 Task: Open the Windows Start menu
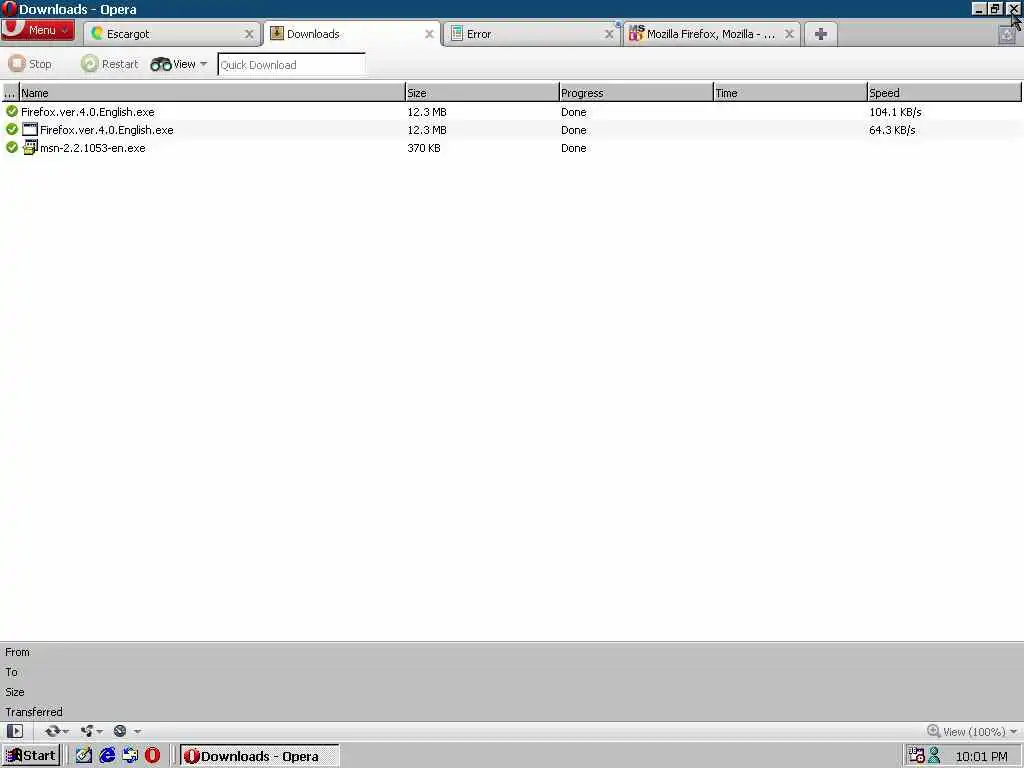[31, 756]
